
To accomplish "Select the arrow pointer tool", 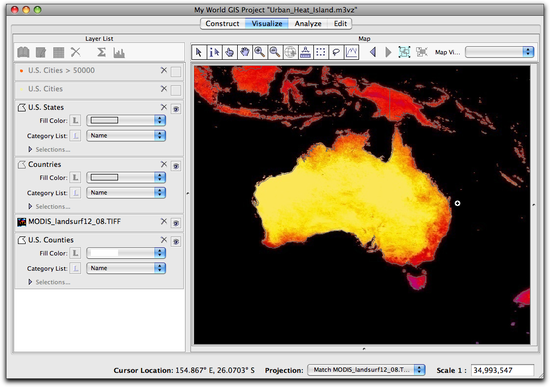I will pos(199,52).
